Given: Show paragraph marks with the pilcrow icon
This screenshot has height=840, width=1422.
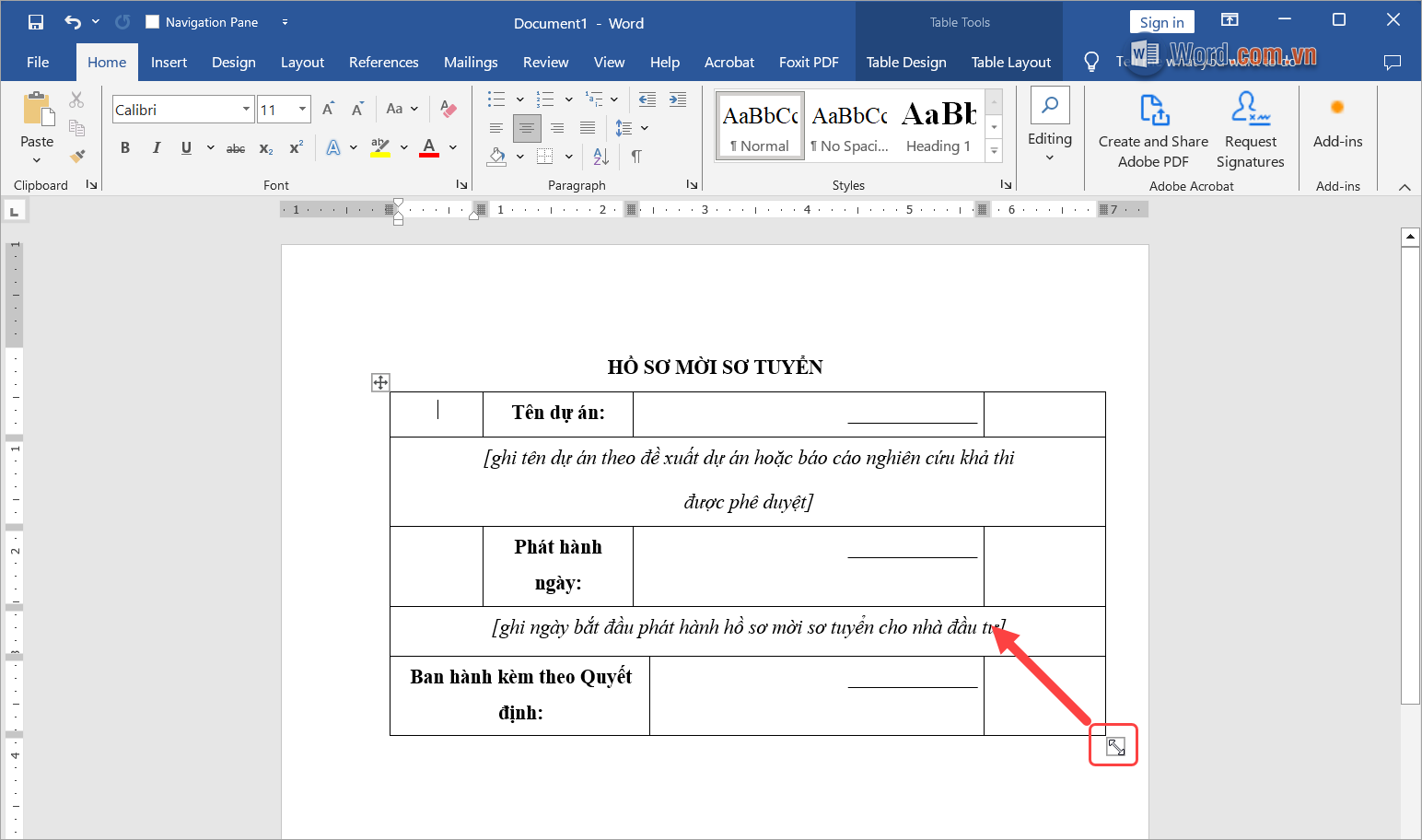Looking at the screenshot, I should [x=636, y=157].
